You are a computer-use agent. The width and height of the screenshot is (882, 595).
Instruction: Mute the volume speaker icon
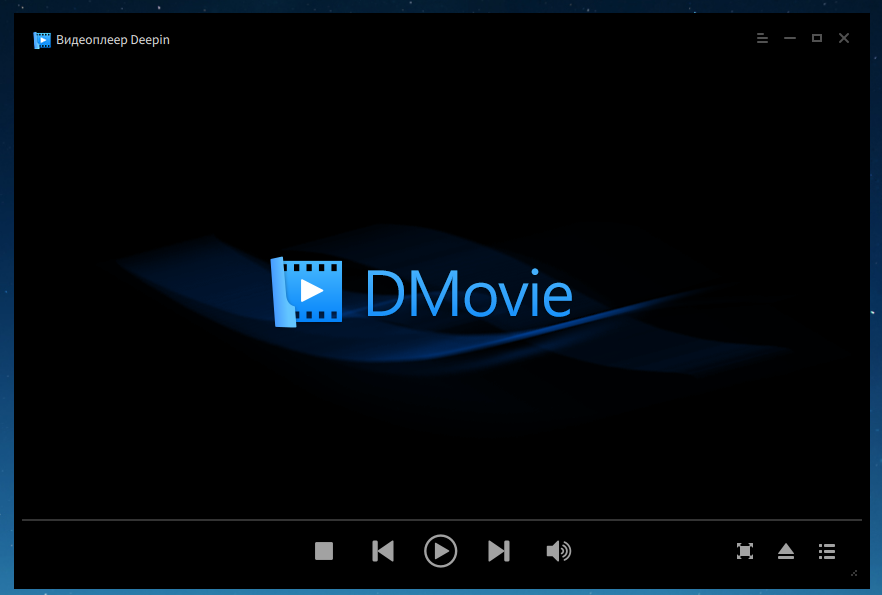click(559, 551)
